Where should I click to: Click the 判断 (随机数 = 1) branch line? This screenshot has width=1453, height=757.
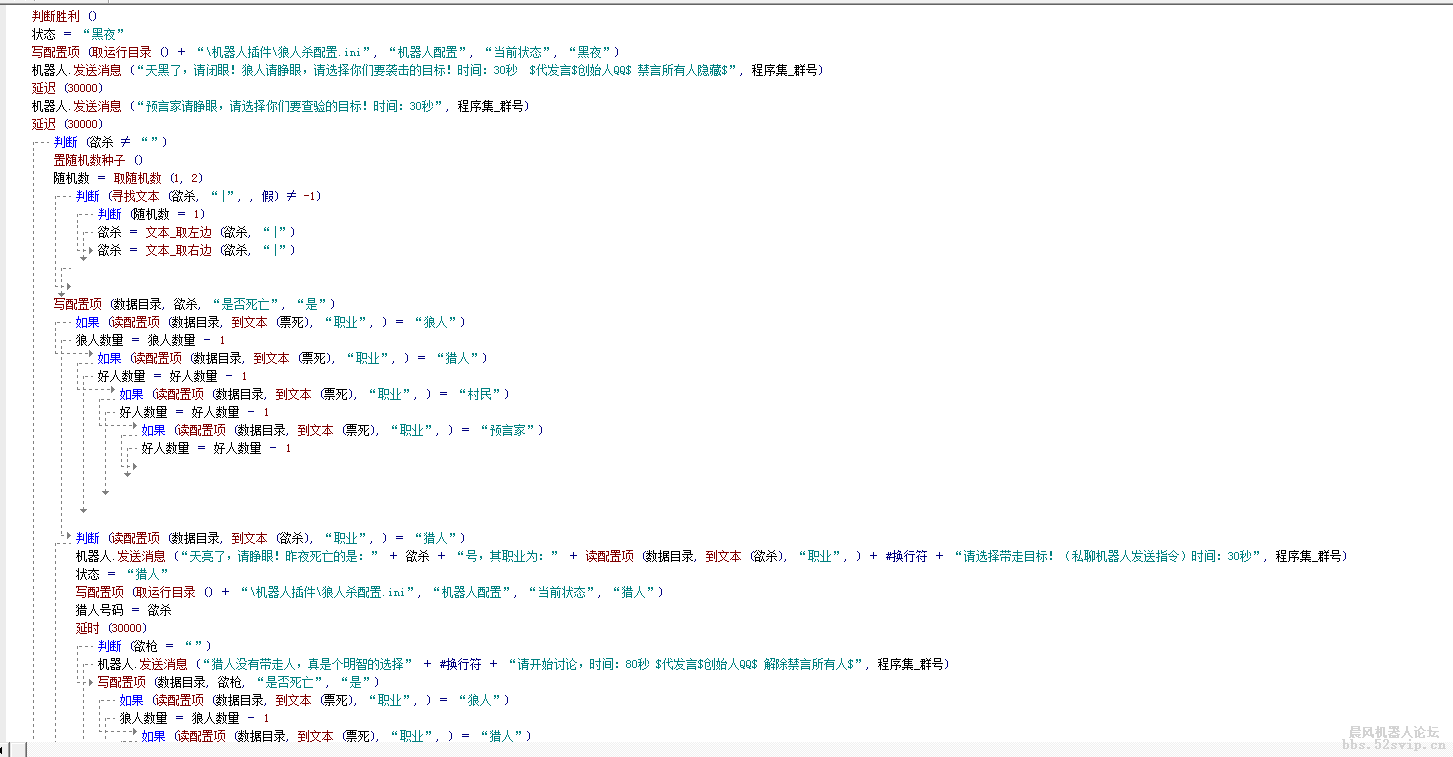pyautogui.click(x=151, y=214)
